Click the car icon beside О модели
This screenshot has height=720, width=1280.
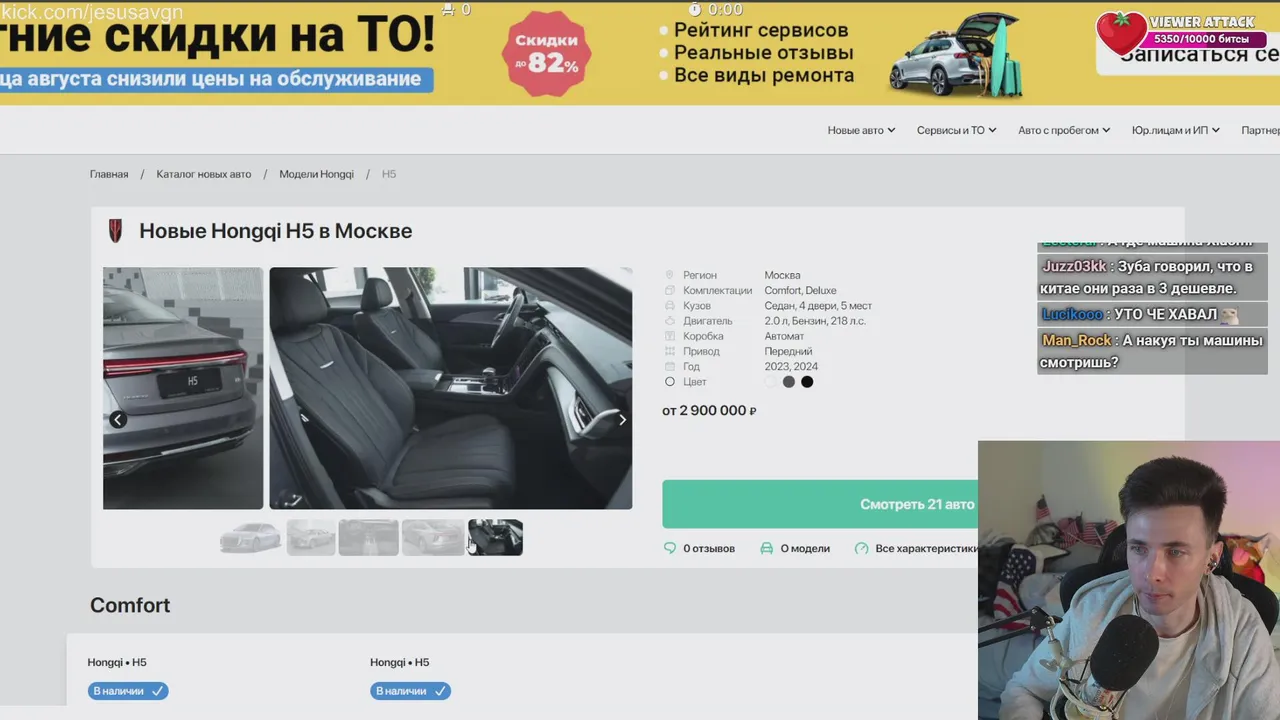[x=767, y=548]
